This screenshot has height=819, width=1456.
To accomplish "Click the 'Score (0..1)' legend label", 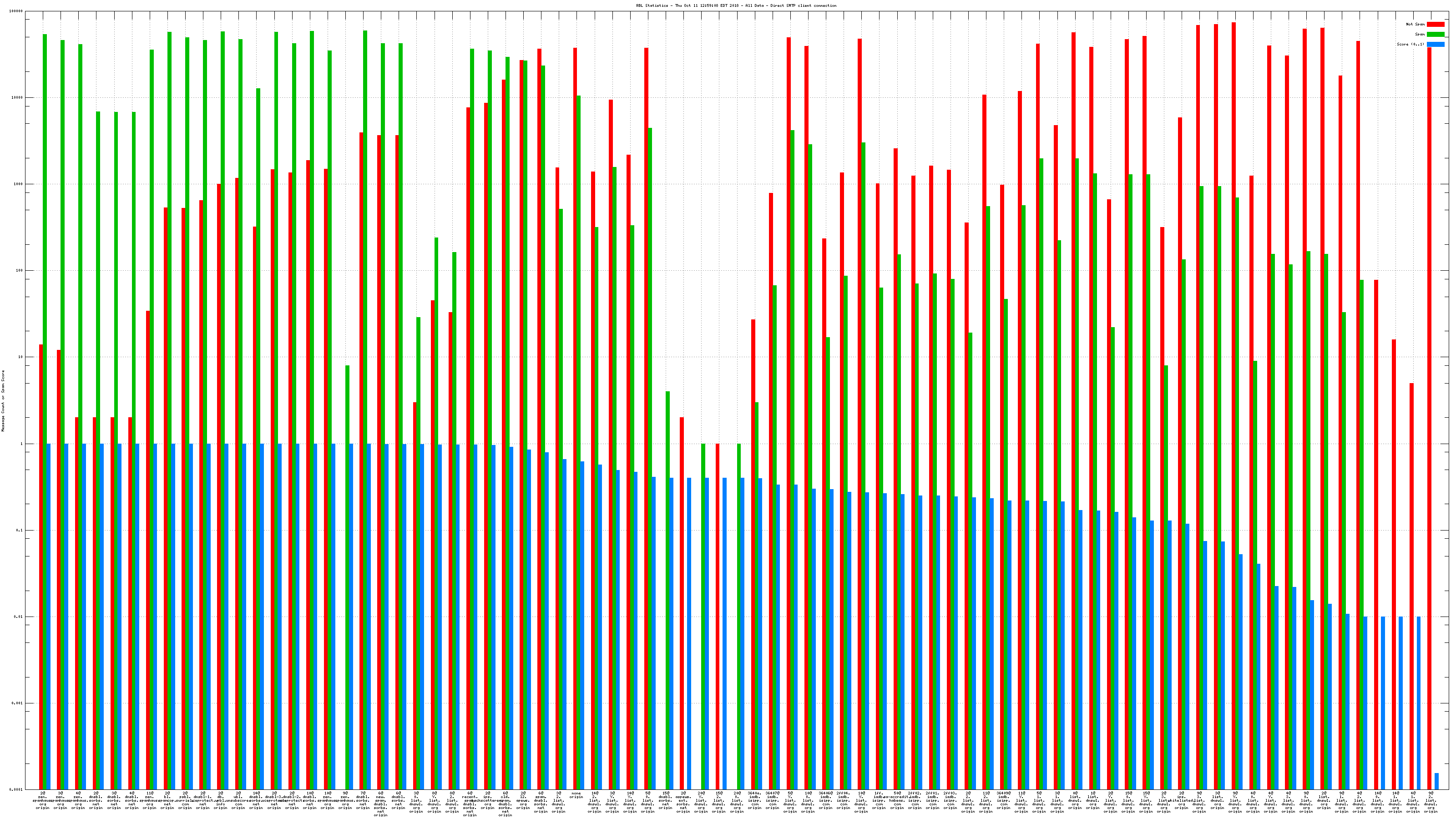I will [1411, 44].
